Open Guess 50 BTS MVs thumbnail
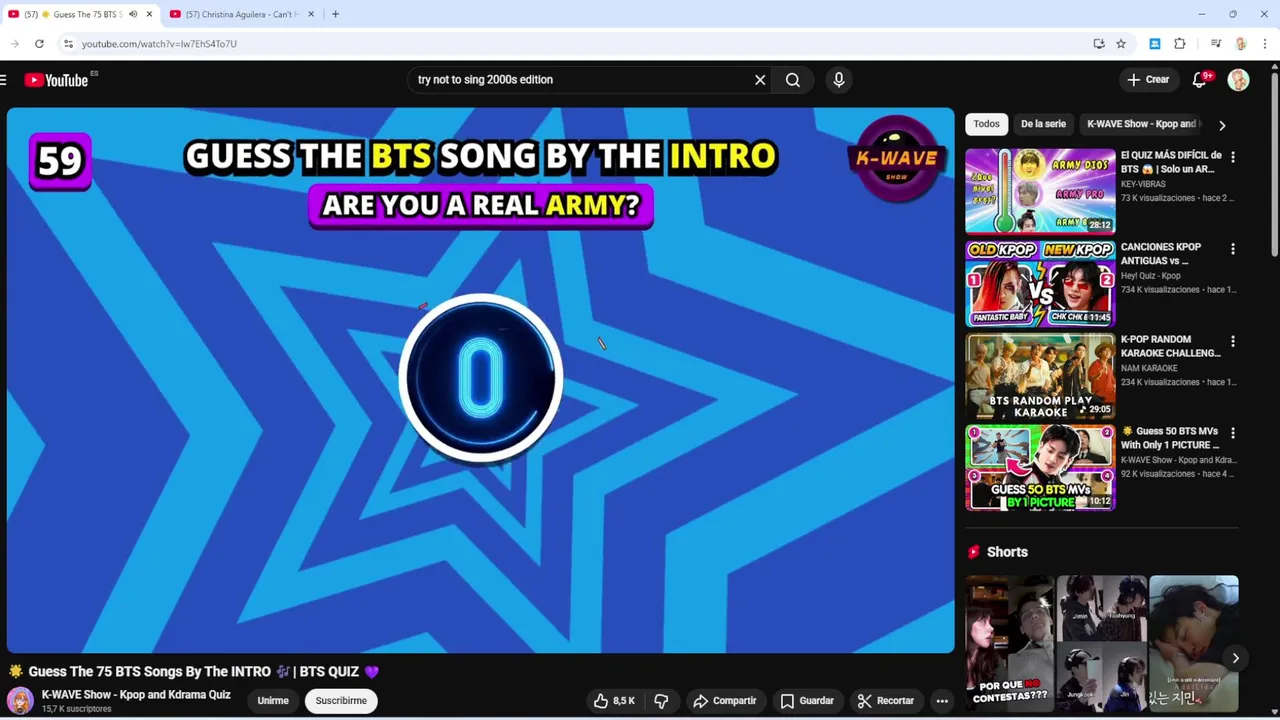1280x720 pixels. pyautogui.click(x=1040, y=468)
